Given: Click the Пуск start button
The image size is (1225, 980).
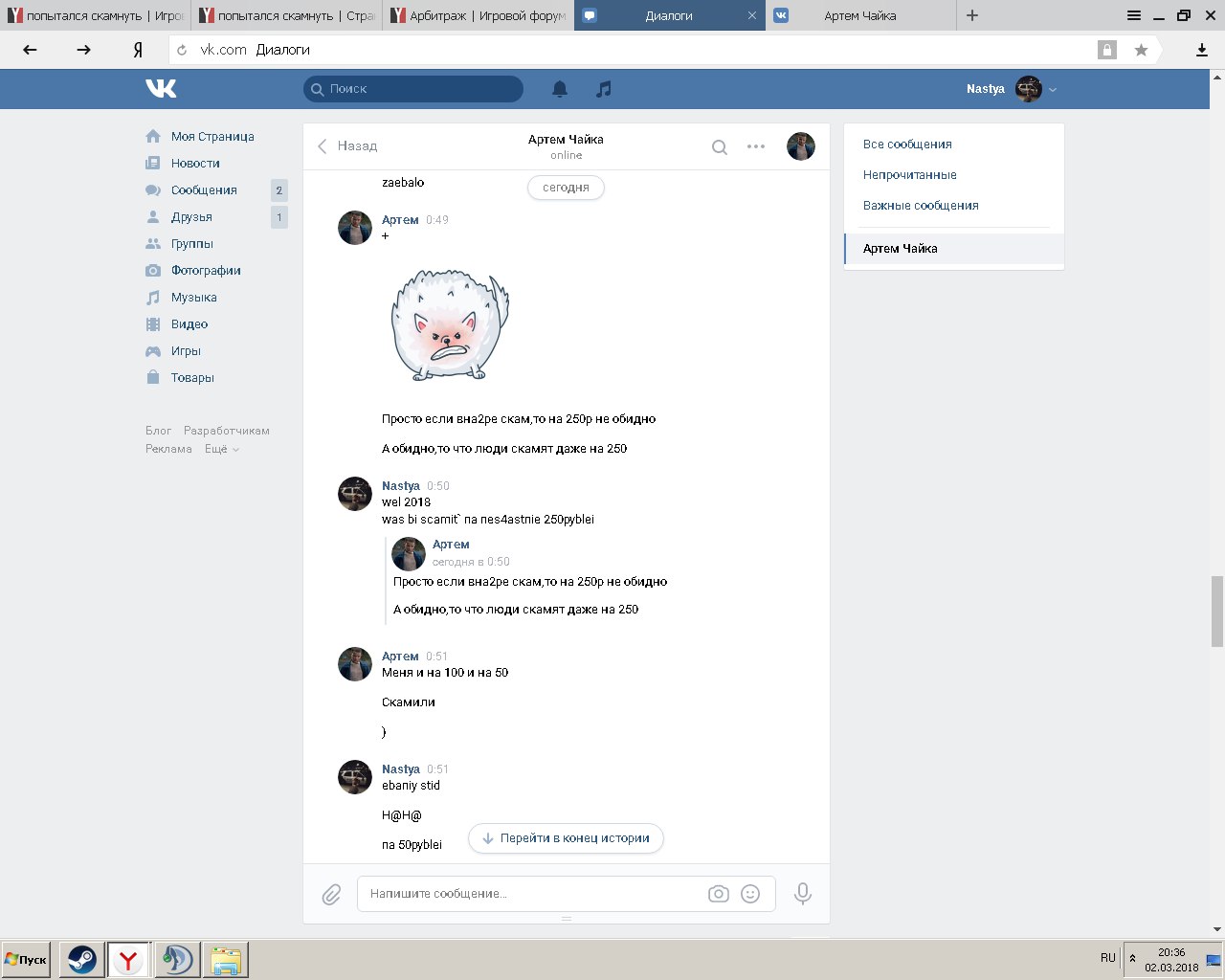Looking at the screenshot, I should click(x=26, y=960).
